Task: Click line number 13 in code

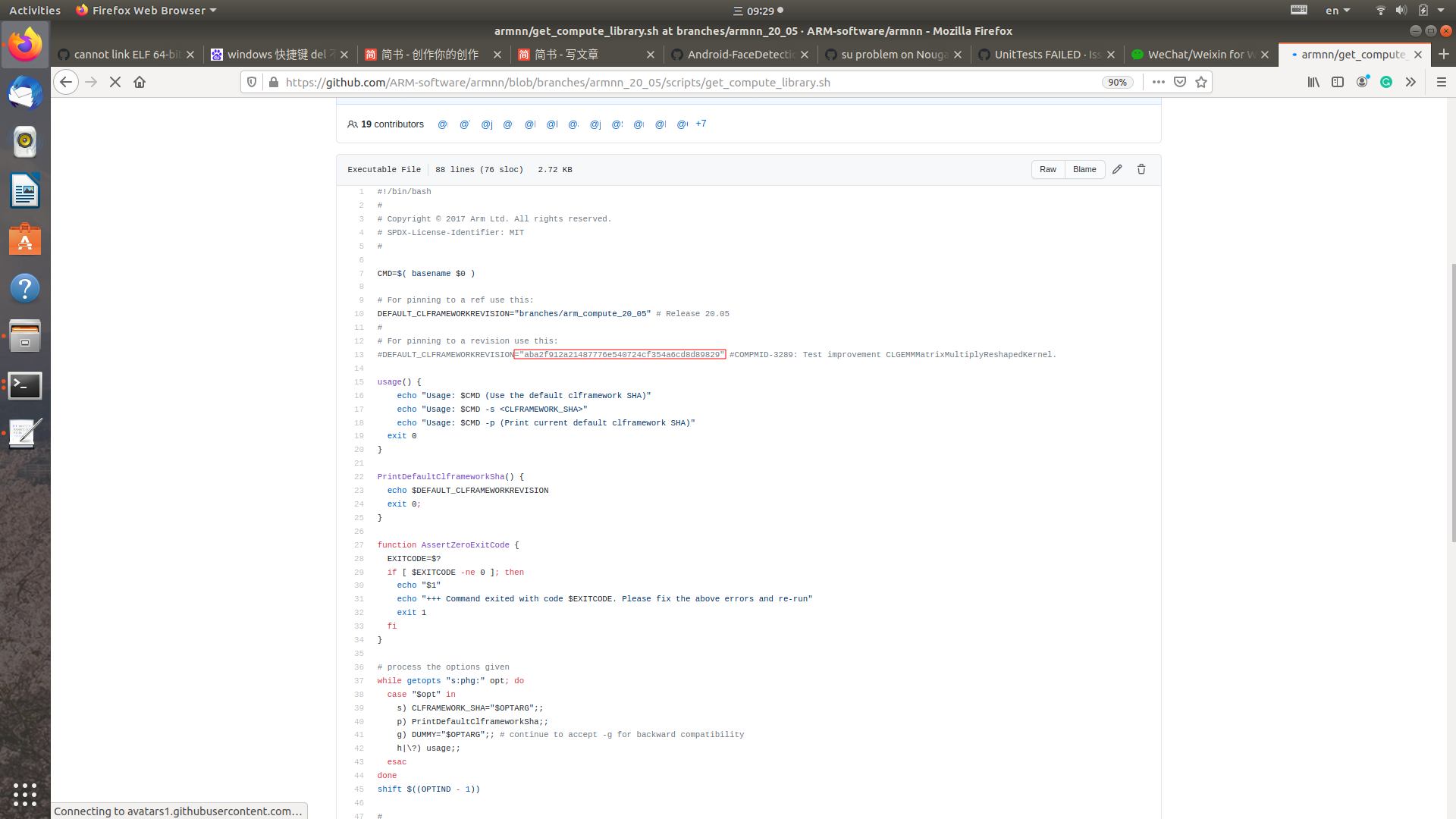Action: pyautogui.click(x=359, y=355)
